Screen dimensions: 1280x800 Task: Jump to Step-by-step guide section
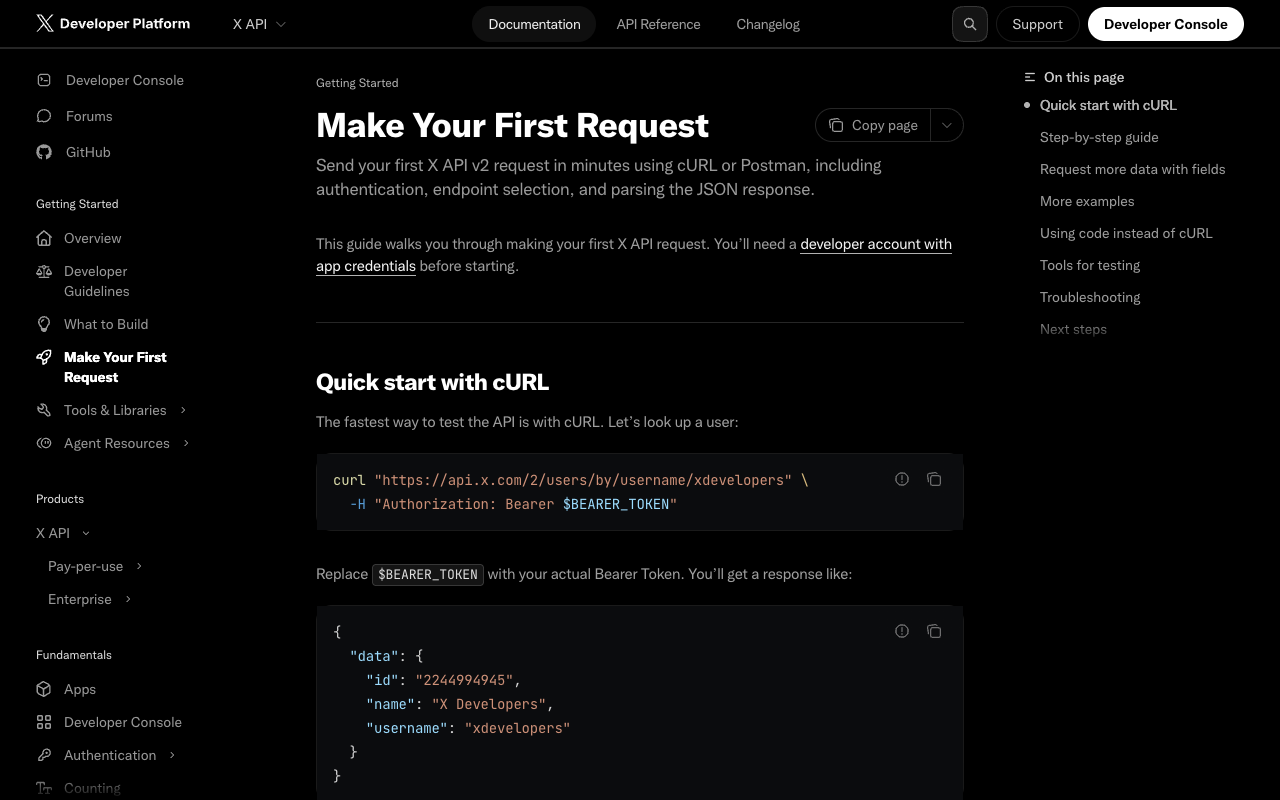[1099, 137]
